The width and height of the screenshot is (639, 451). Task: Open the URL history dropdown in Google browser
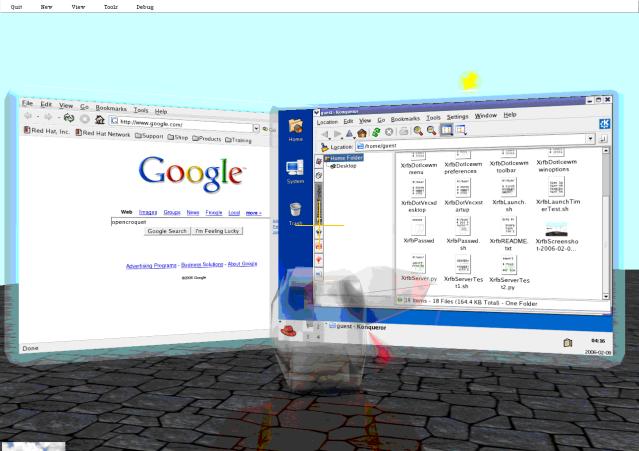(256, 128)
